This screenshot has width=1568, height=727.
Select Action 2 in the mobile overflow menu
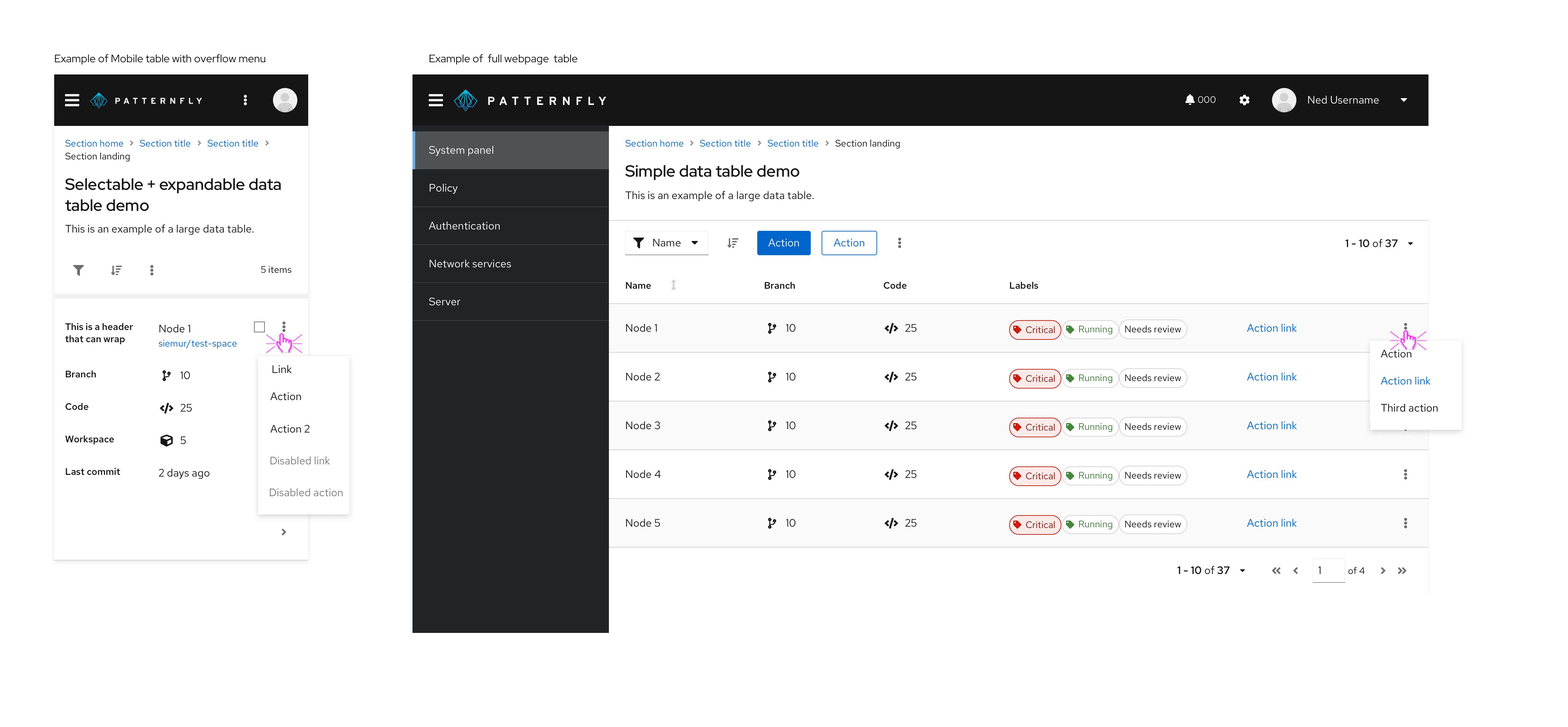[290, 429]
